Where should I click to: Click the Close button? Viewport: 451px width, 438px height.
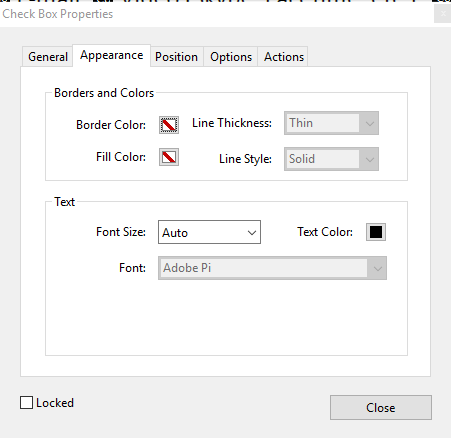tap(381, 408)
